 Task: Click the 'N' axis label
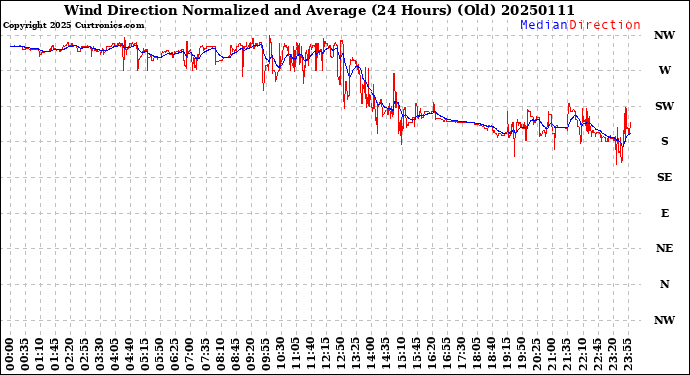(664, 284)
